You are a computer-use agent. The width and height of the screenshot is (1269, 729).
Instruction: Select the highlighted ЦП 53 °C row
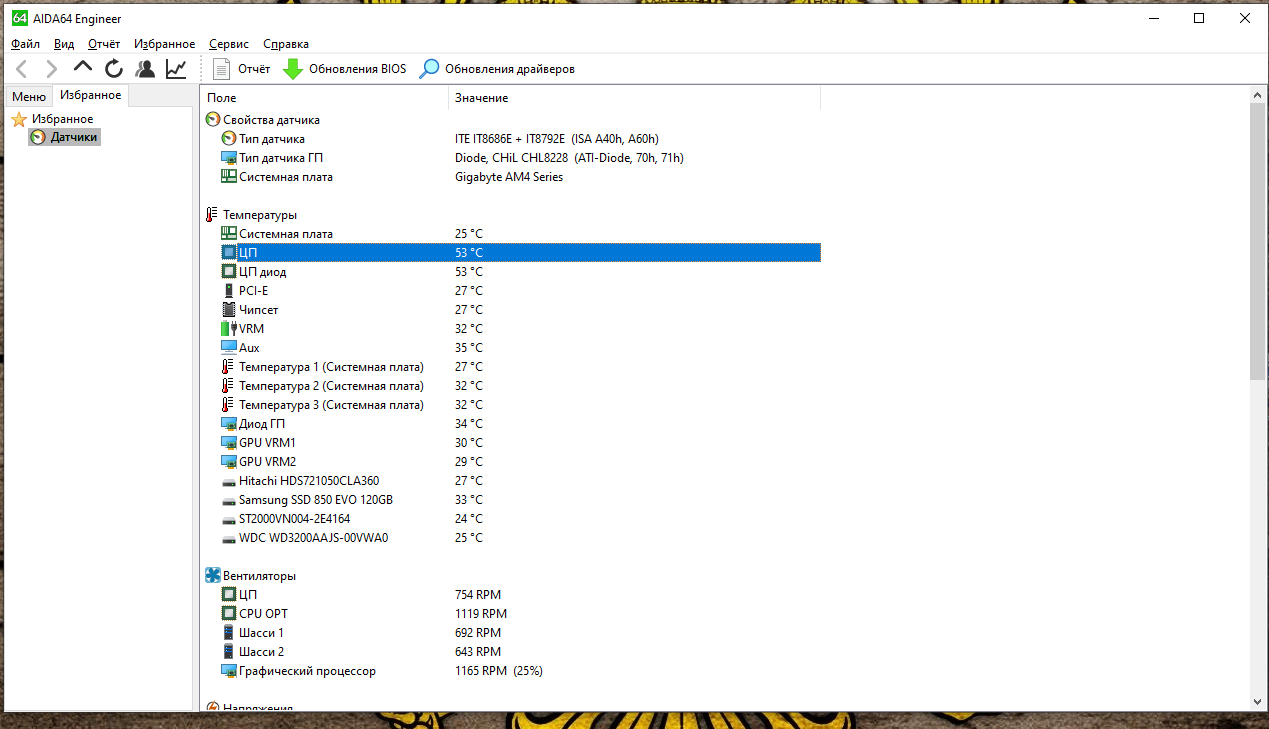(x=520, y=253)
